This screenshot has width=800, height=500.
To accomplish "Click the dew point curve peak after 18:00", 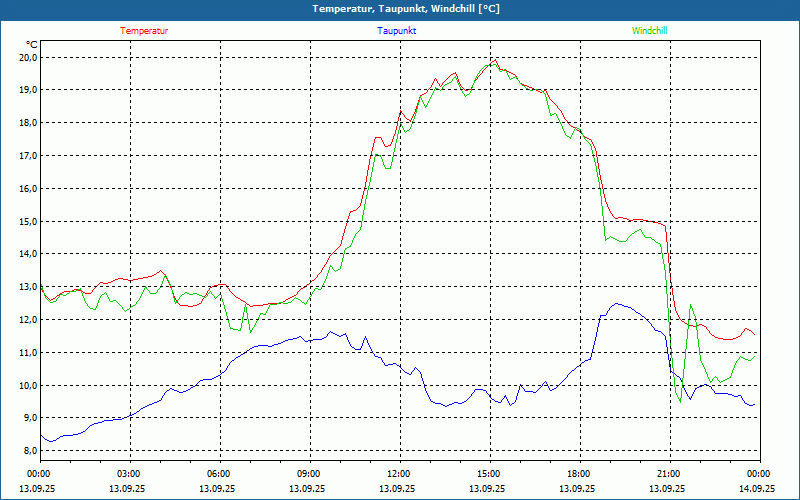I will (x=616, y=304).
